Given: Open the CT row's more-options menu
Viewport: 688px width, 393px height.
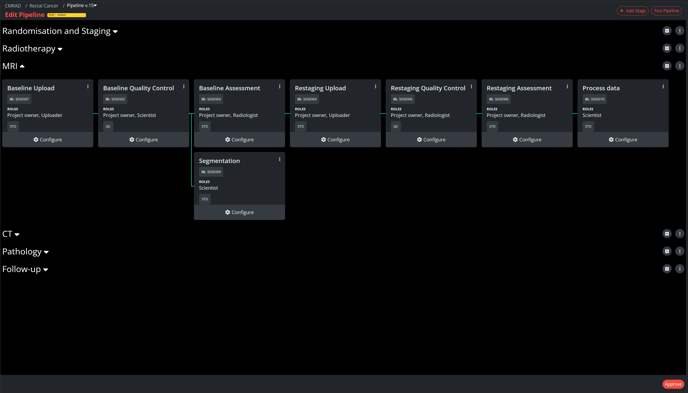Looking at the screenshot, I should pos(680,234).
